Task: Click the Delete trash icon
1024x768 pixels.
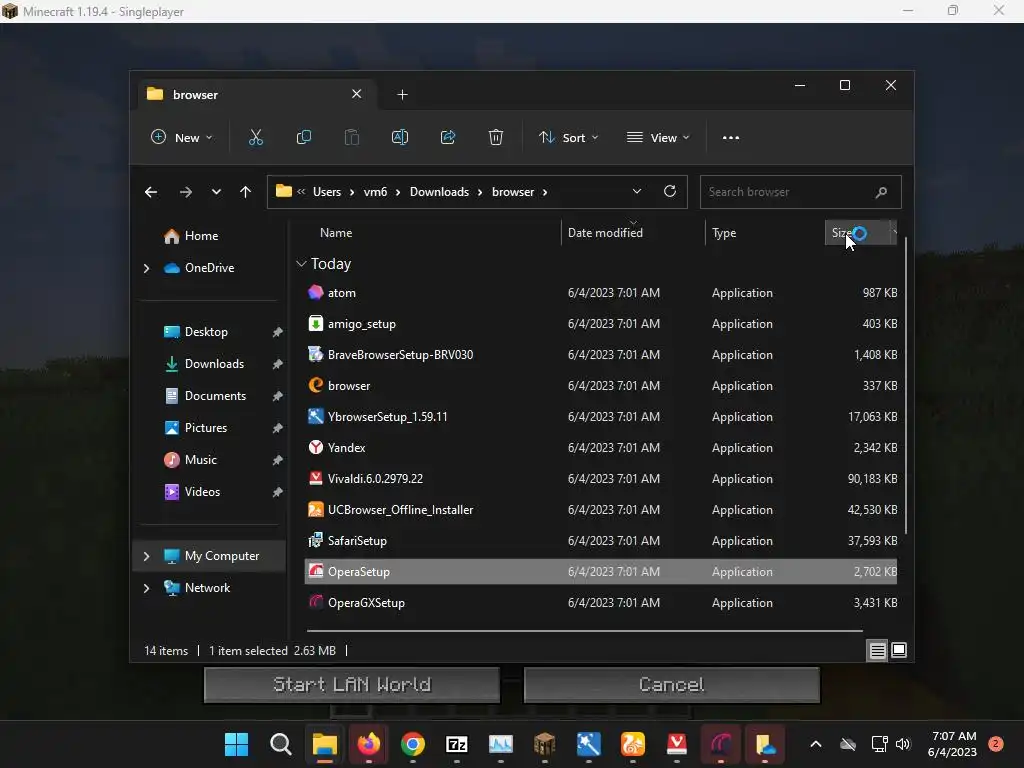Action: pos(496,138)
